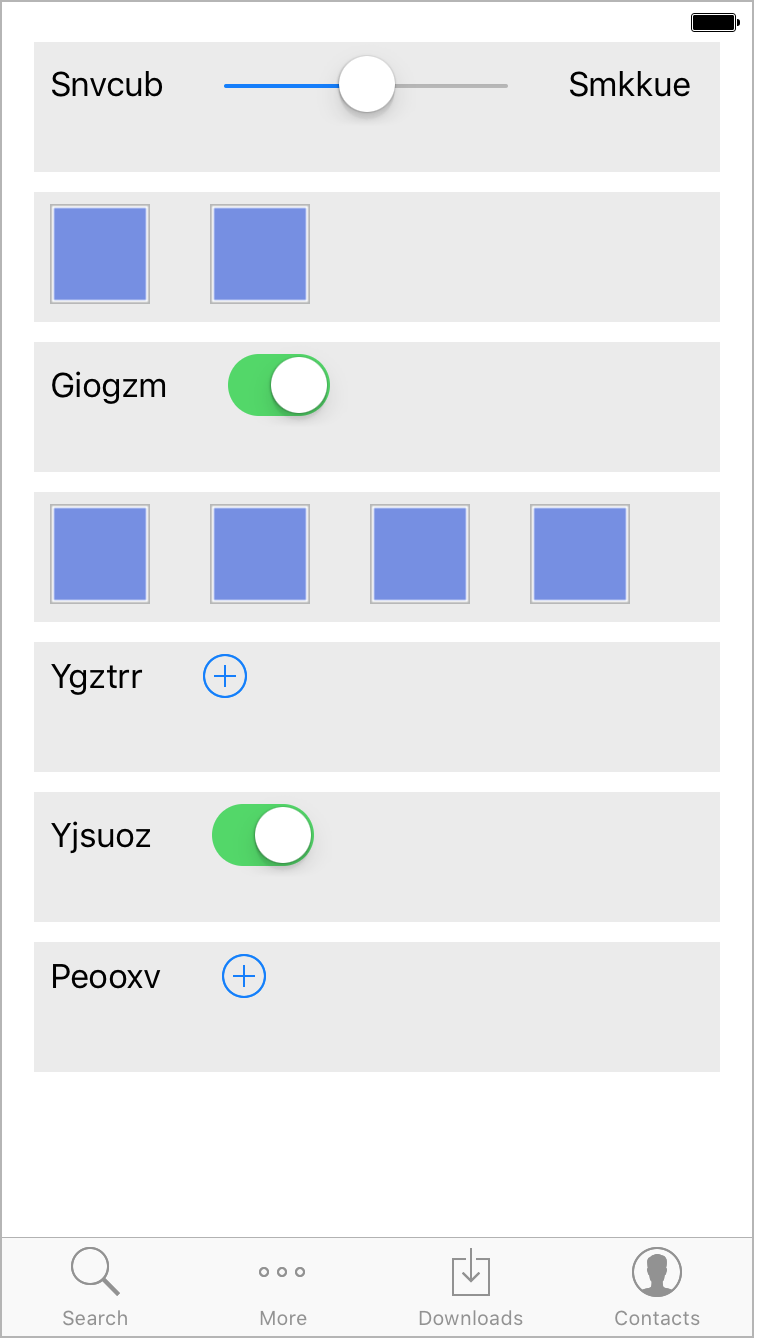The height and width of the screenshot is (1340, 760).
Task: Tap the battery indicator in status bar
Action: click(x=714, y=22)
